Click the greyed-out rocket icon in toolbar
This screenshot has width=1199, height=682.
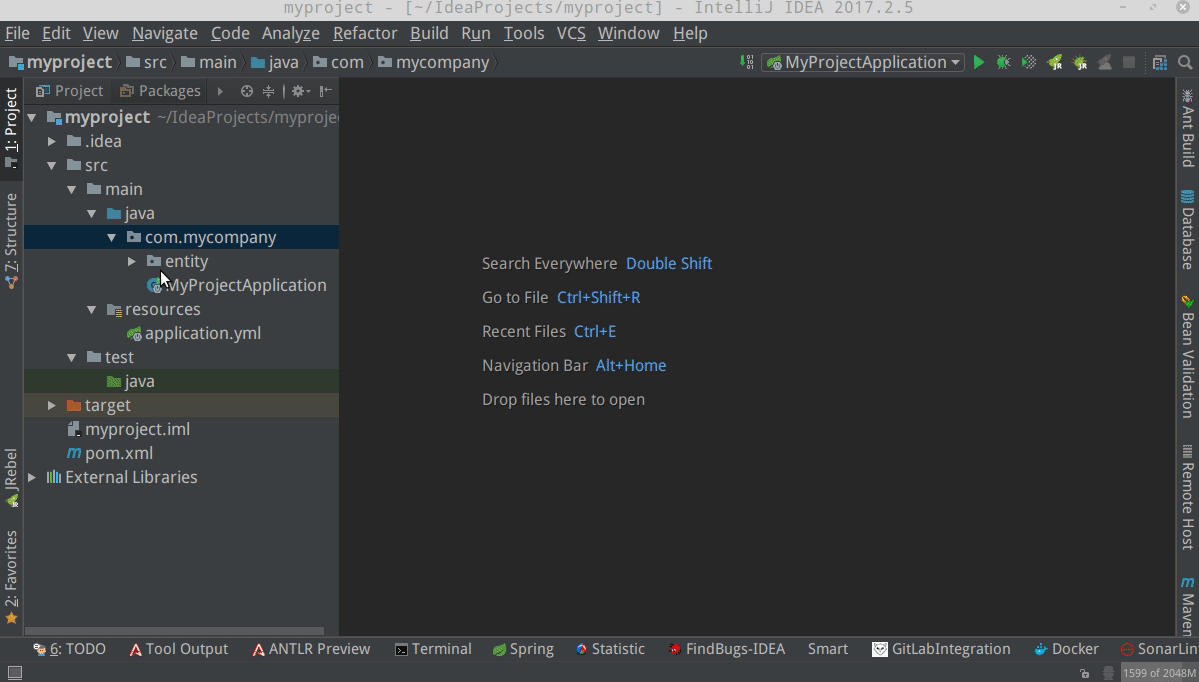[x=1104, y=63]
